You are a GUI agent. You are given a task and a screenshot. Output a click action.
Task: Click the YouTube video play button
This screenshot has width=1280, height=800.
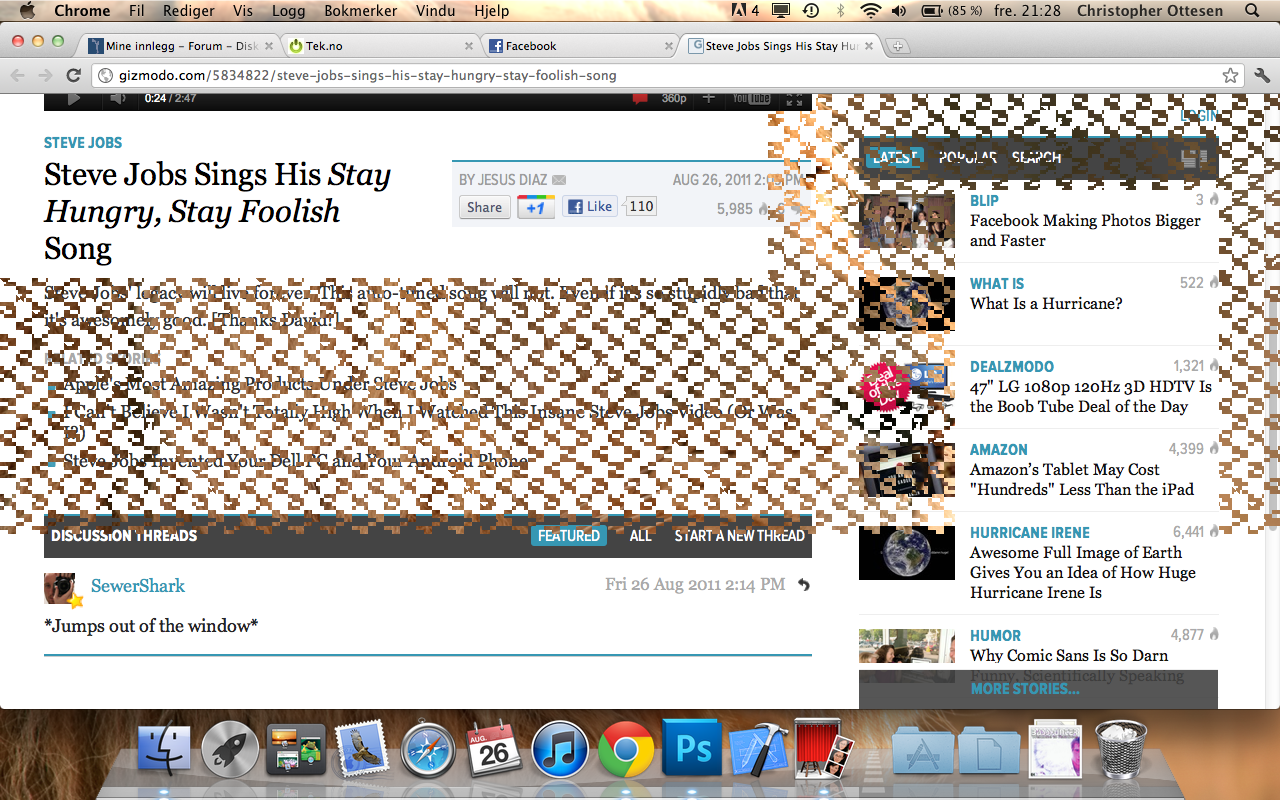pyautogui.click(x=73, y=98)
